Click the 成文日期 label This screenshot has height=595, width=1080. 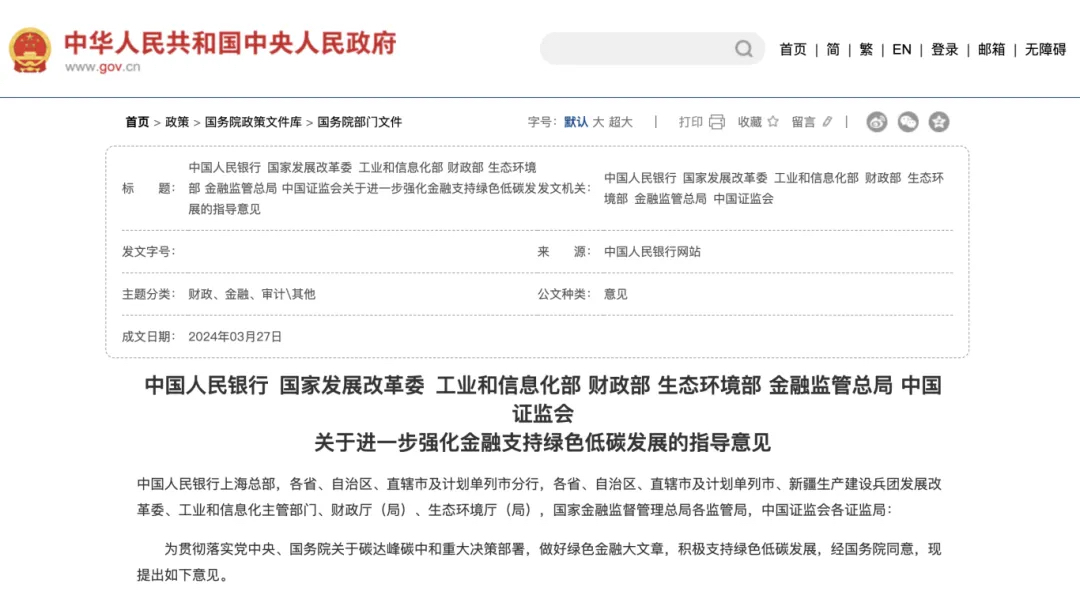(148, 336)
